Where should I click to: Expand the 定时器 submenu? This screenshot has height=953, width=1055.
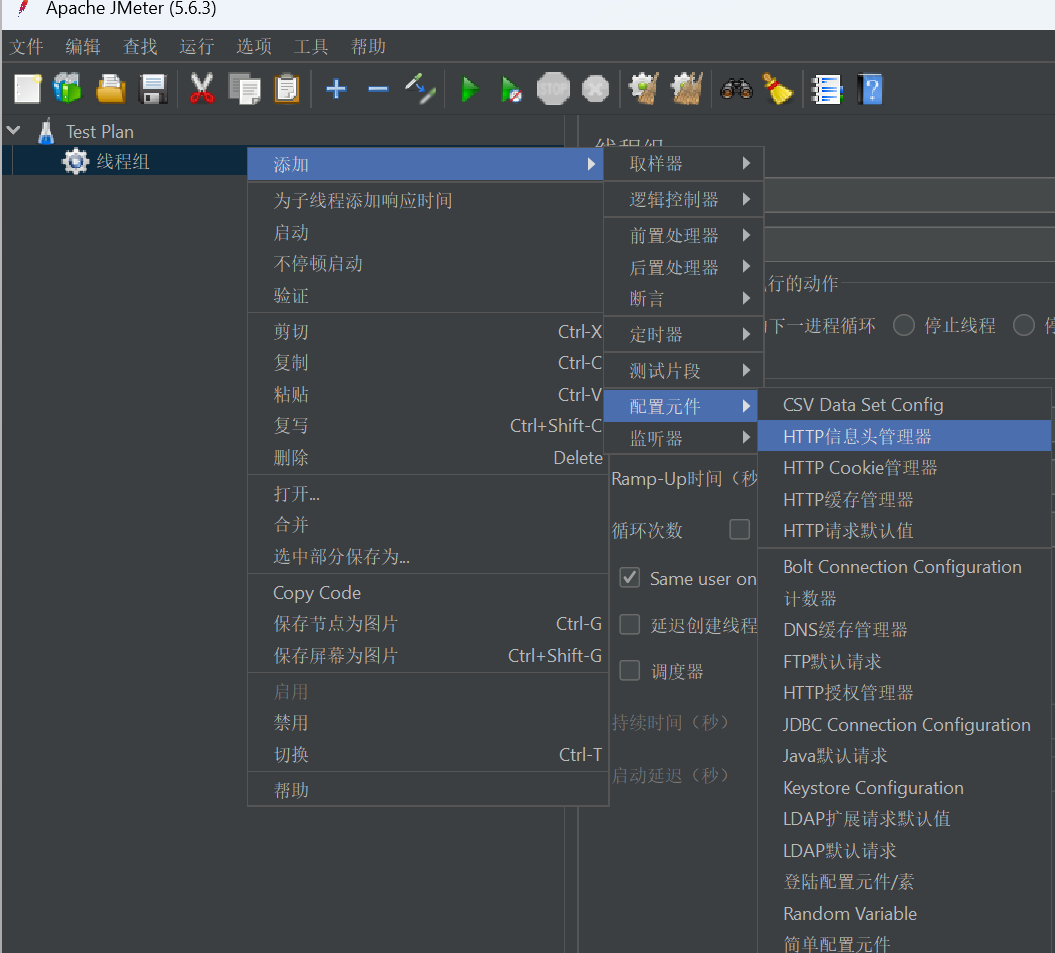coord(684,334)
